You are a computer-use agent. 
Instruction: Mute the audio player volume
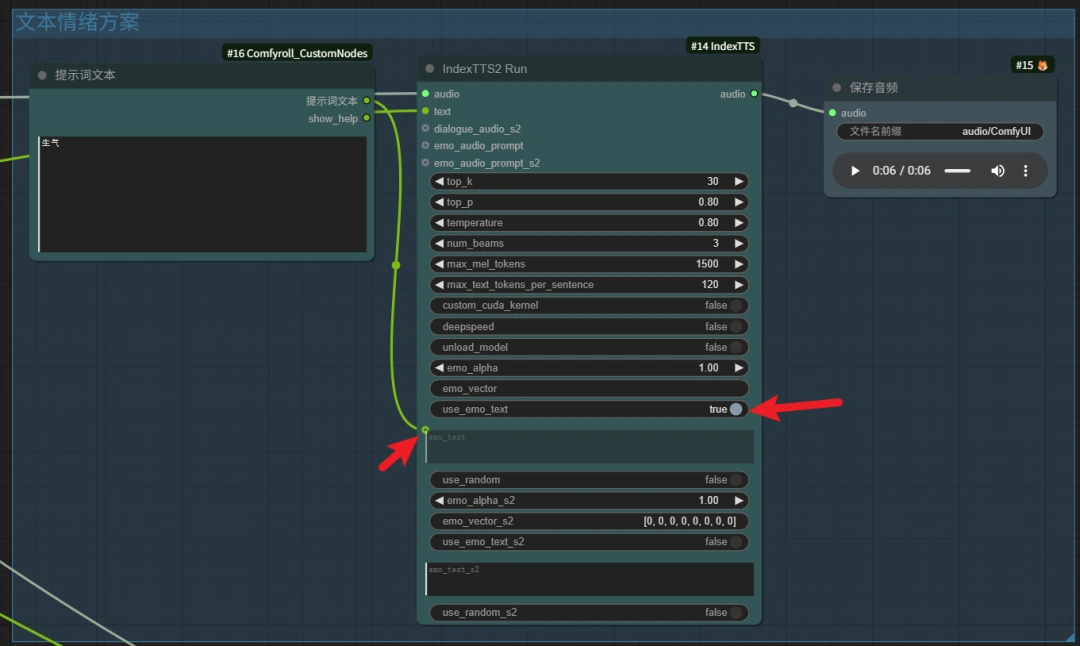[997, 171]
